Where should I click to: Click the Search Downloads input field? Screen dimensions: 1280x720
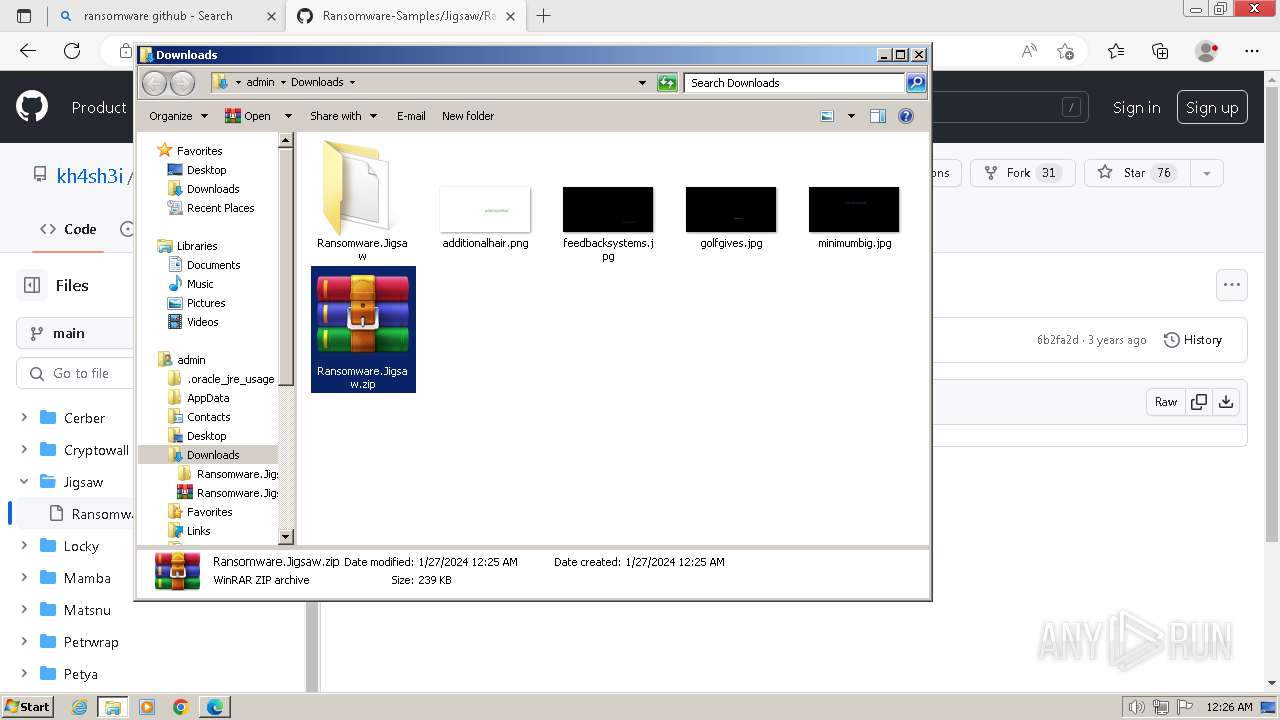click(x=795, y=83)
